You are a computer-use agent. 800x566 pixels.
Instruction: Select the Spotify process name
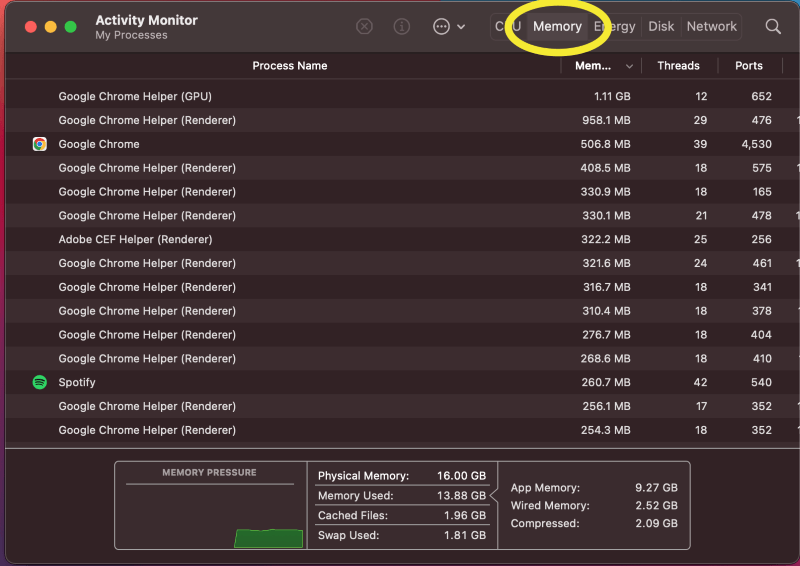77,382
